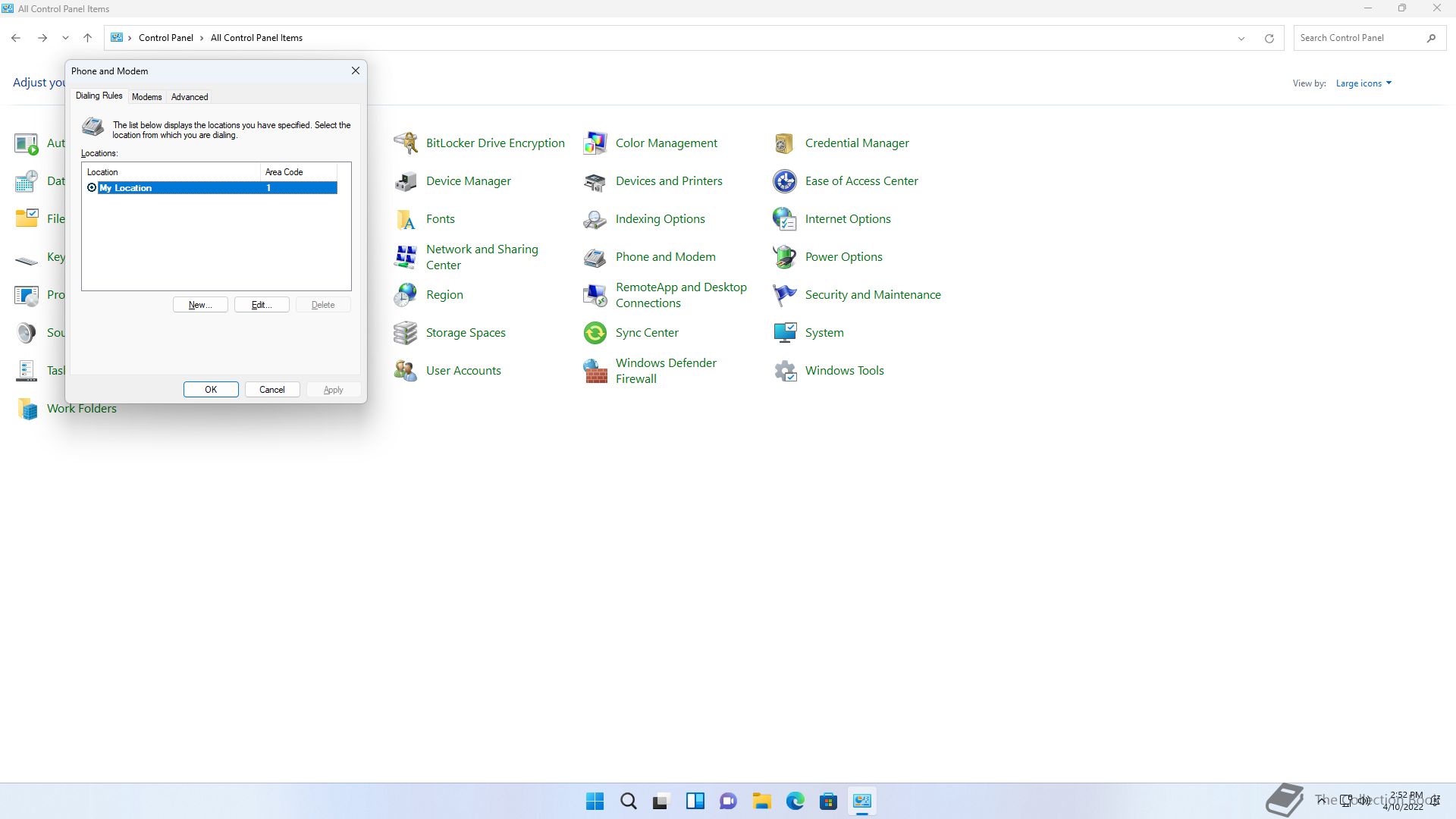
Task: Click the address bar refresh button
Action: (1269, 38)
